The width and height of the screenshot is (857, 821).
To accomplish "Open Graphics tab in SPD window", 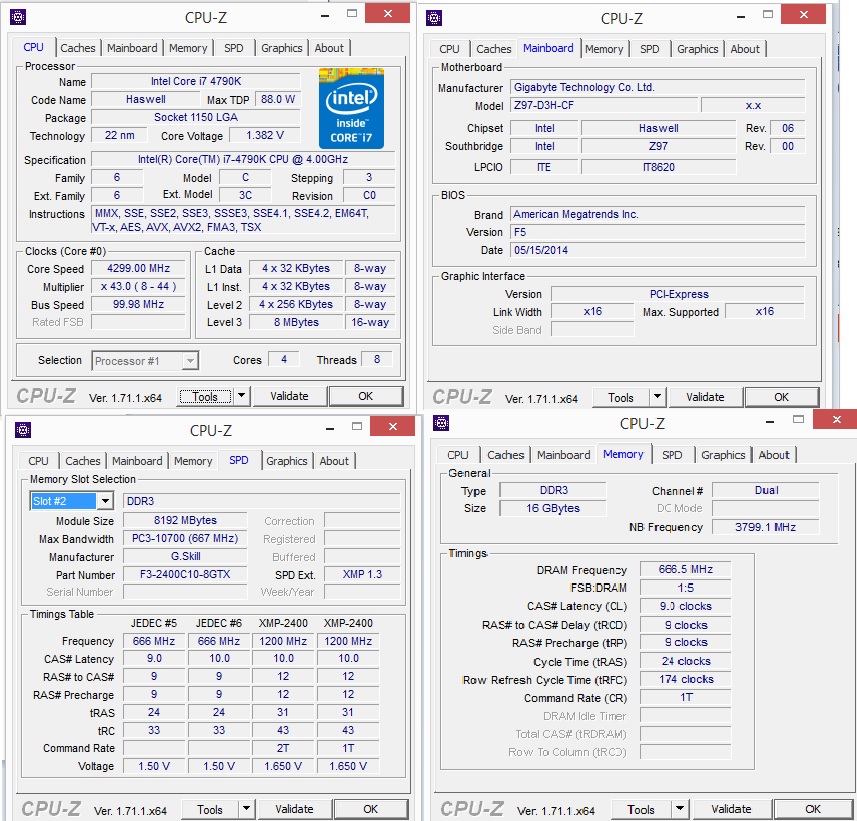I will point(286,461).
